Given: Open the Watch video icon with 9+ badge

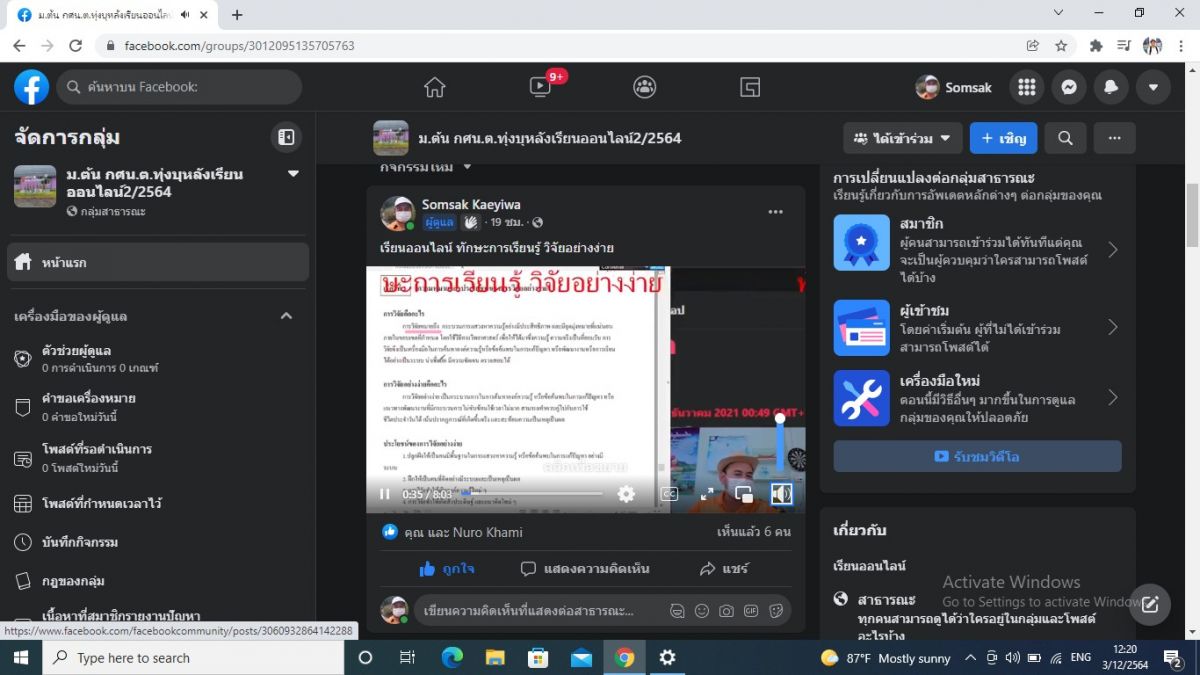Looking at the screenshot, I should coord(541,87).
